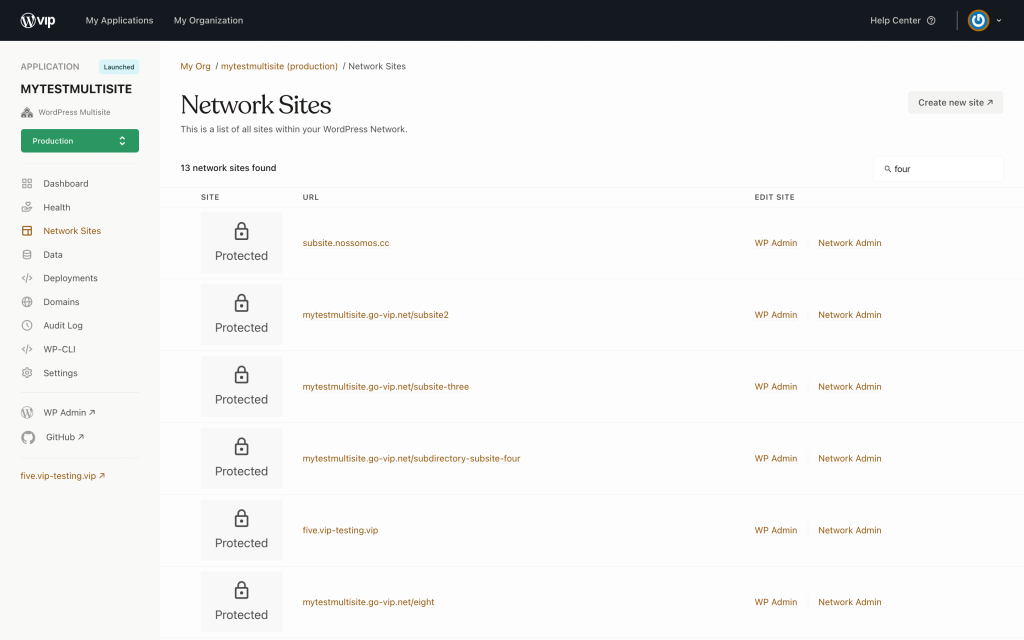Click the Audit Log clock icon
Screen dimensions: 1024x640
[x=27, y=325]
